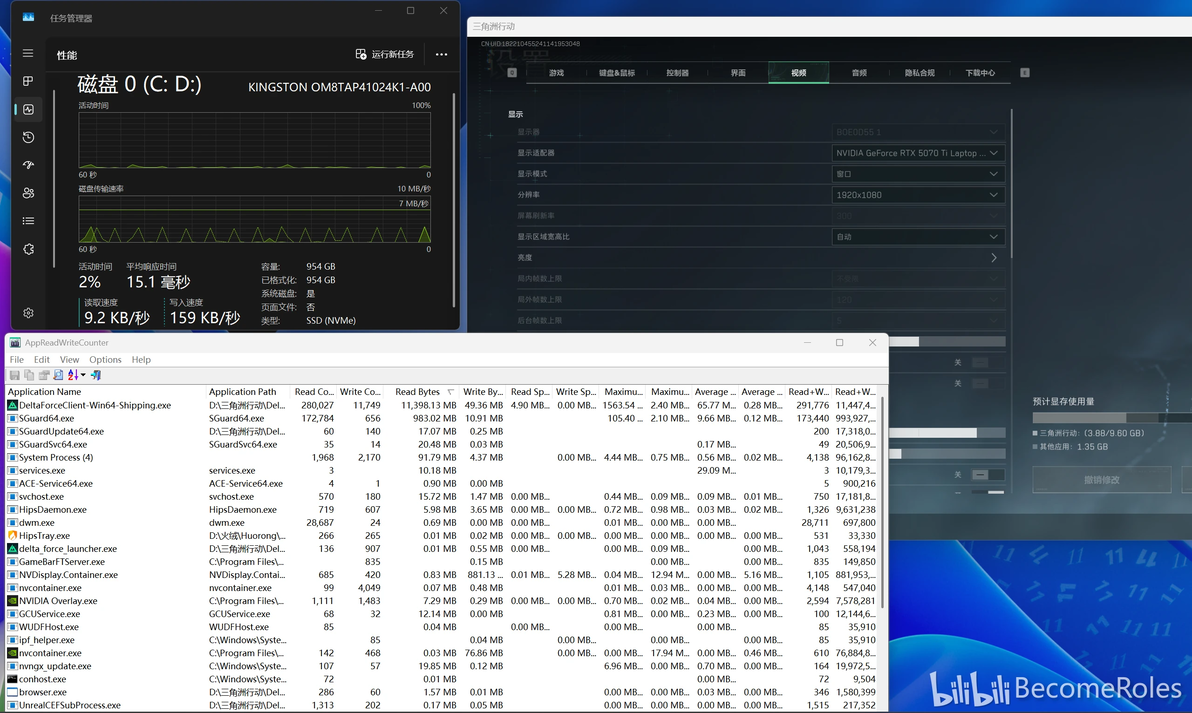Open 显示器 BOE0D55 dropdown
This screenshot has height=713, width=1192.
[x=918, y=132]
